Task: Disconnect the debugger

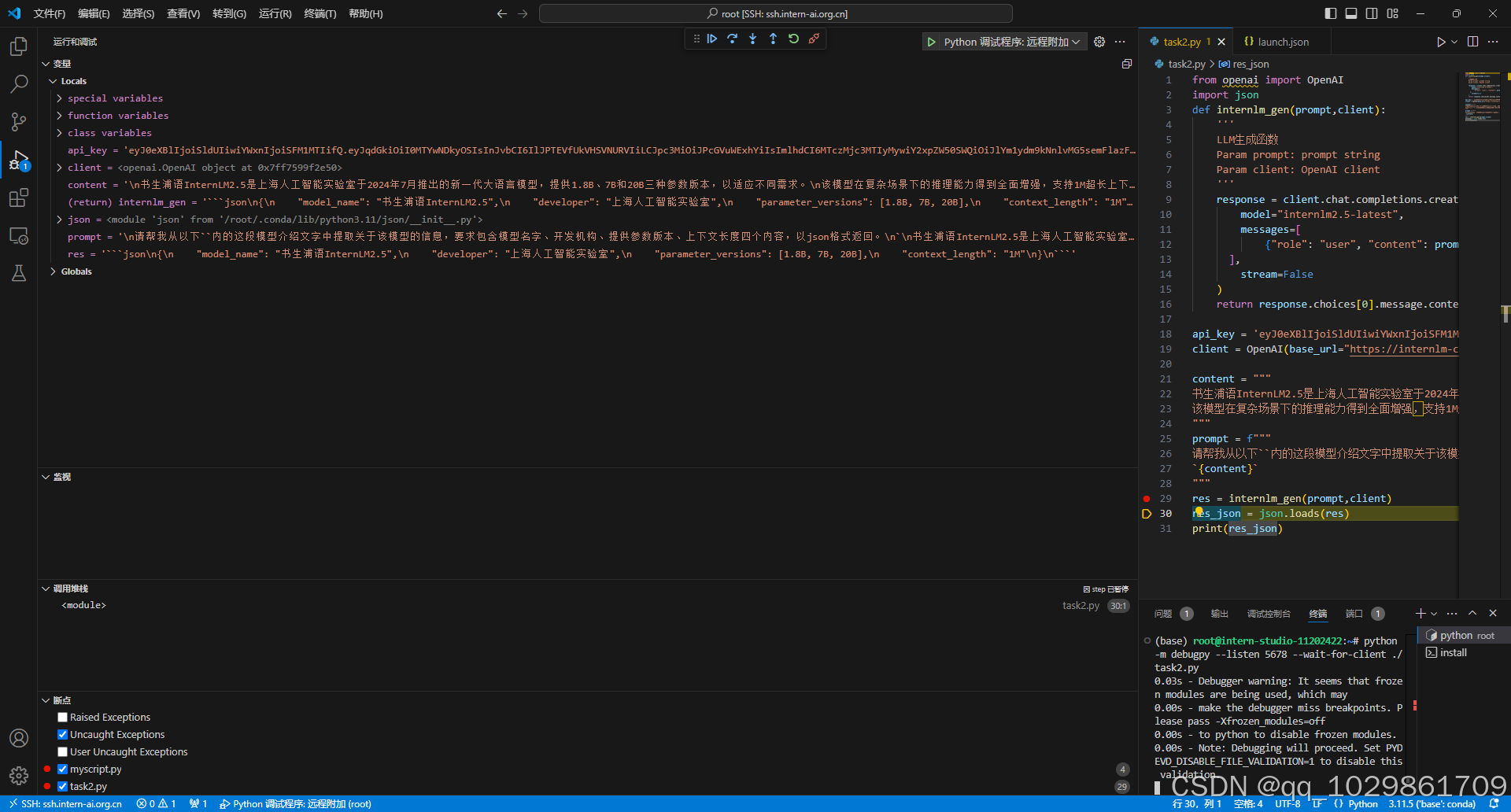Action: (x=814, y=39)
